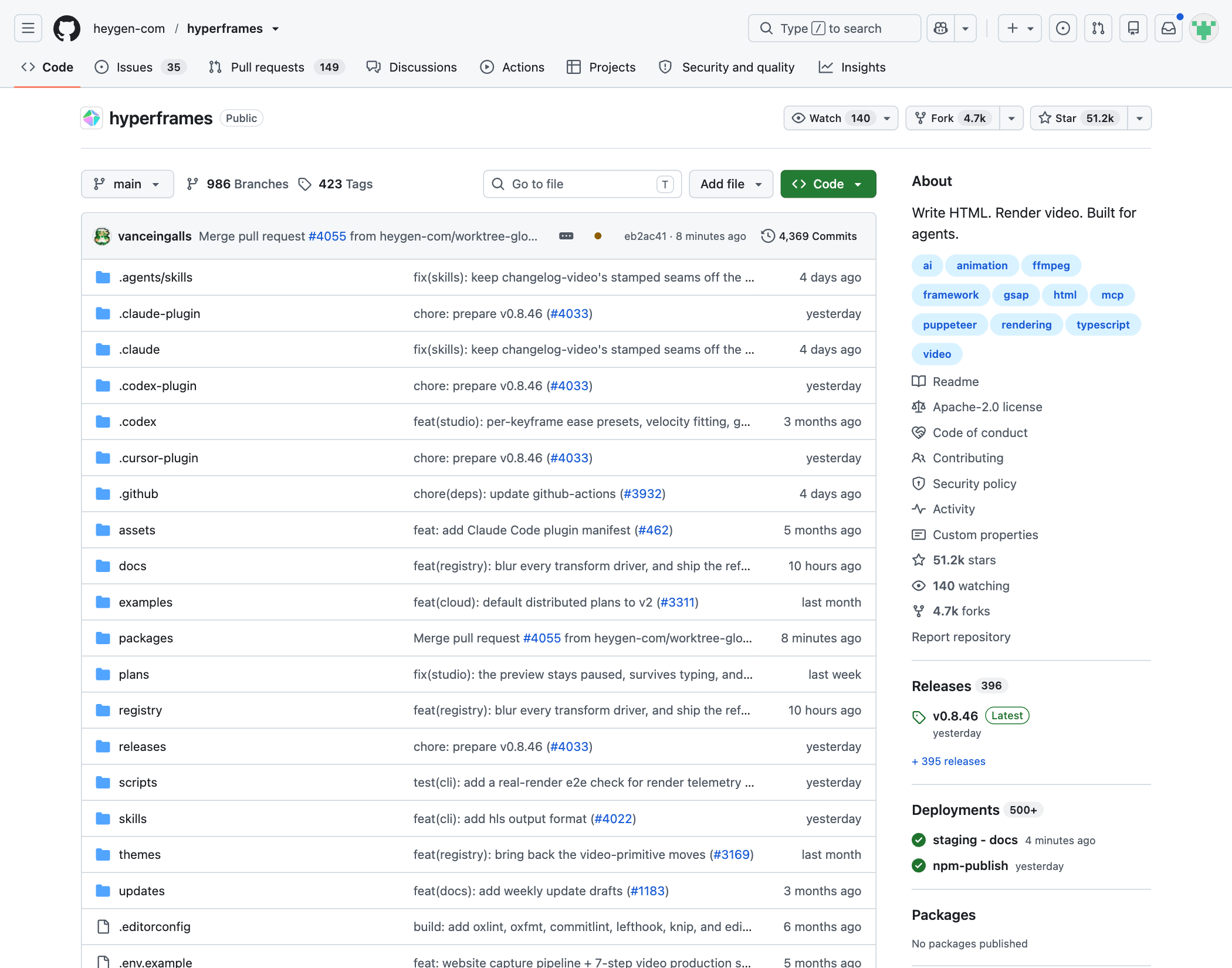Open repo switcher caret next to hyperframes
The image size is (1232, 968).
click(x=276, y=29)
